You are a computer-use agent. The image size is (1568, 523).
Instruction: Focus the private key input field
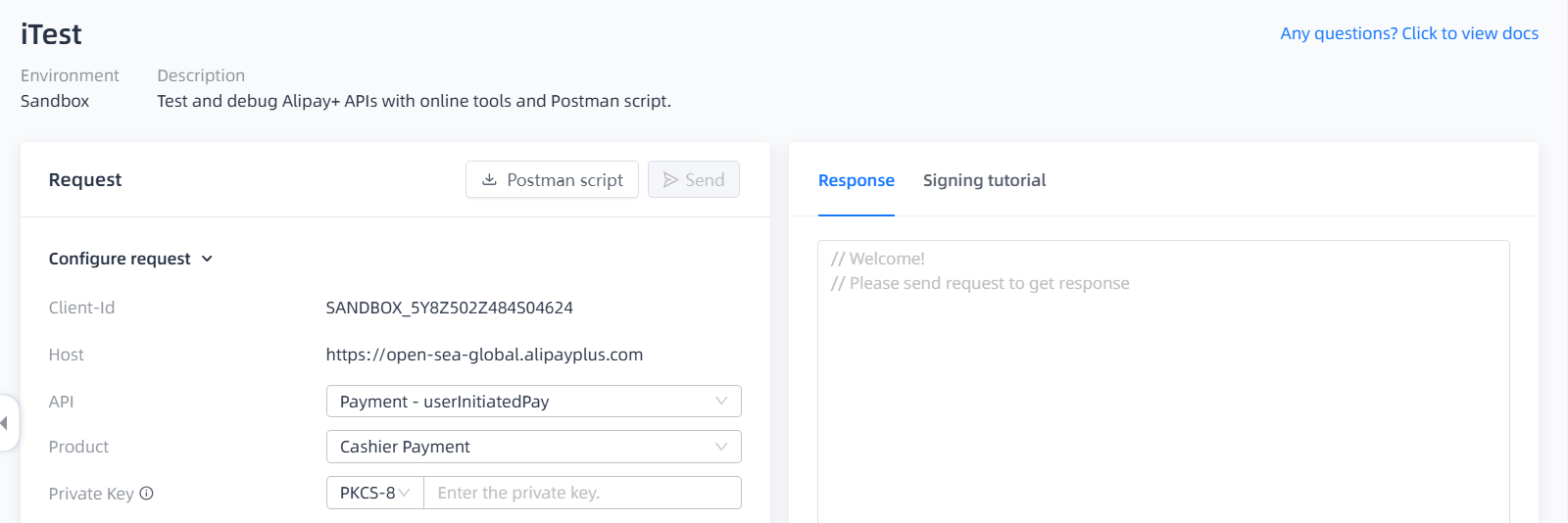(x=582, y=493)
